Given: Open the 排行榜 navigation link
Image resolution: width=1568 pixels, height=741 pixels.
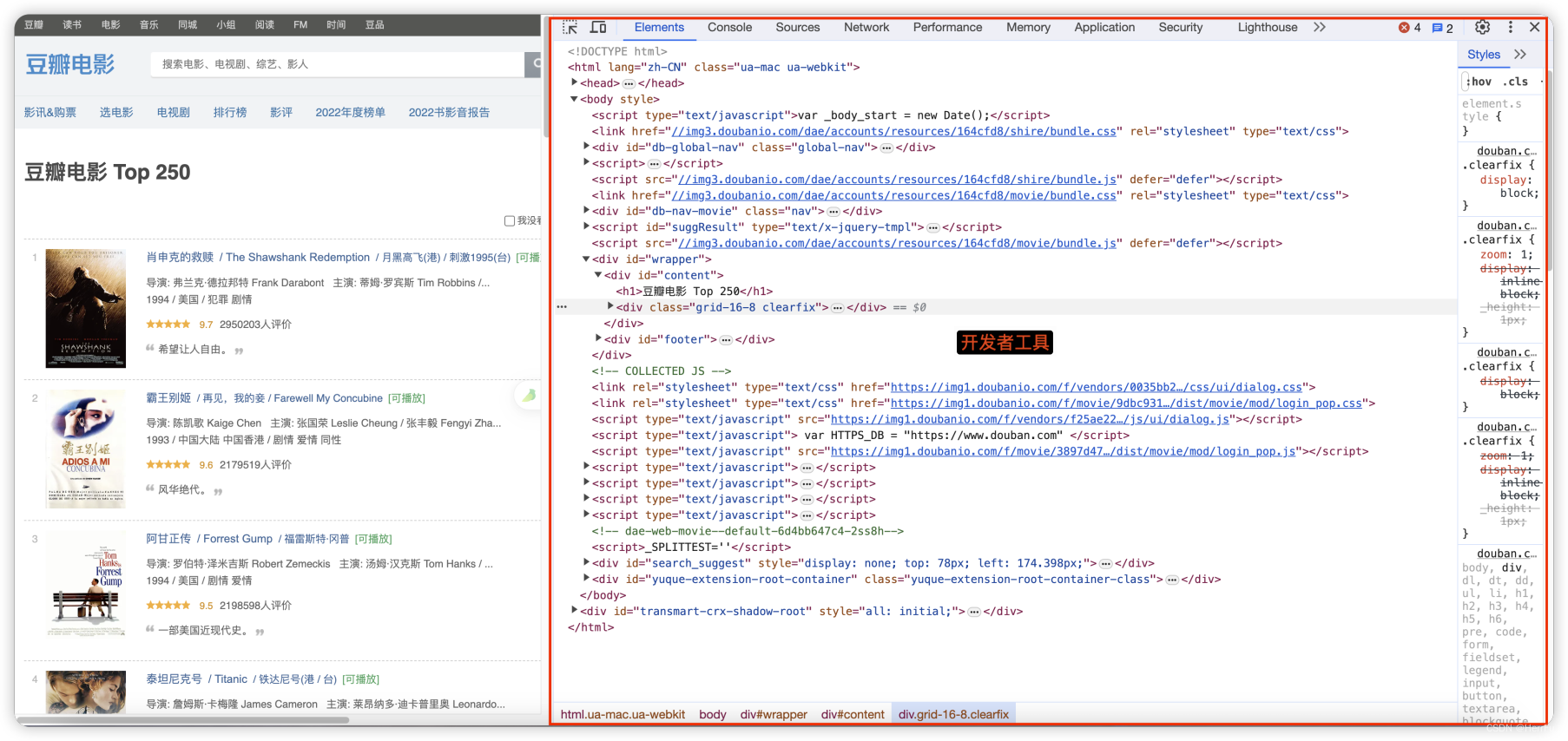Looking at the screenshot, I should click(x=230, y=113).
